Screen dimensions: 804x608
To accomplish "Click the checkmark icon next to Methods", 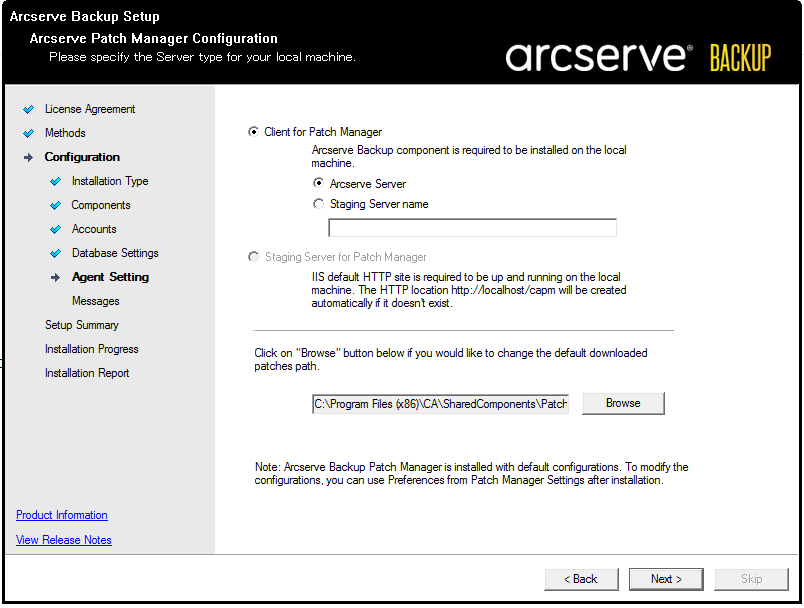I will coord(28,133).
